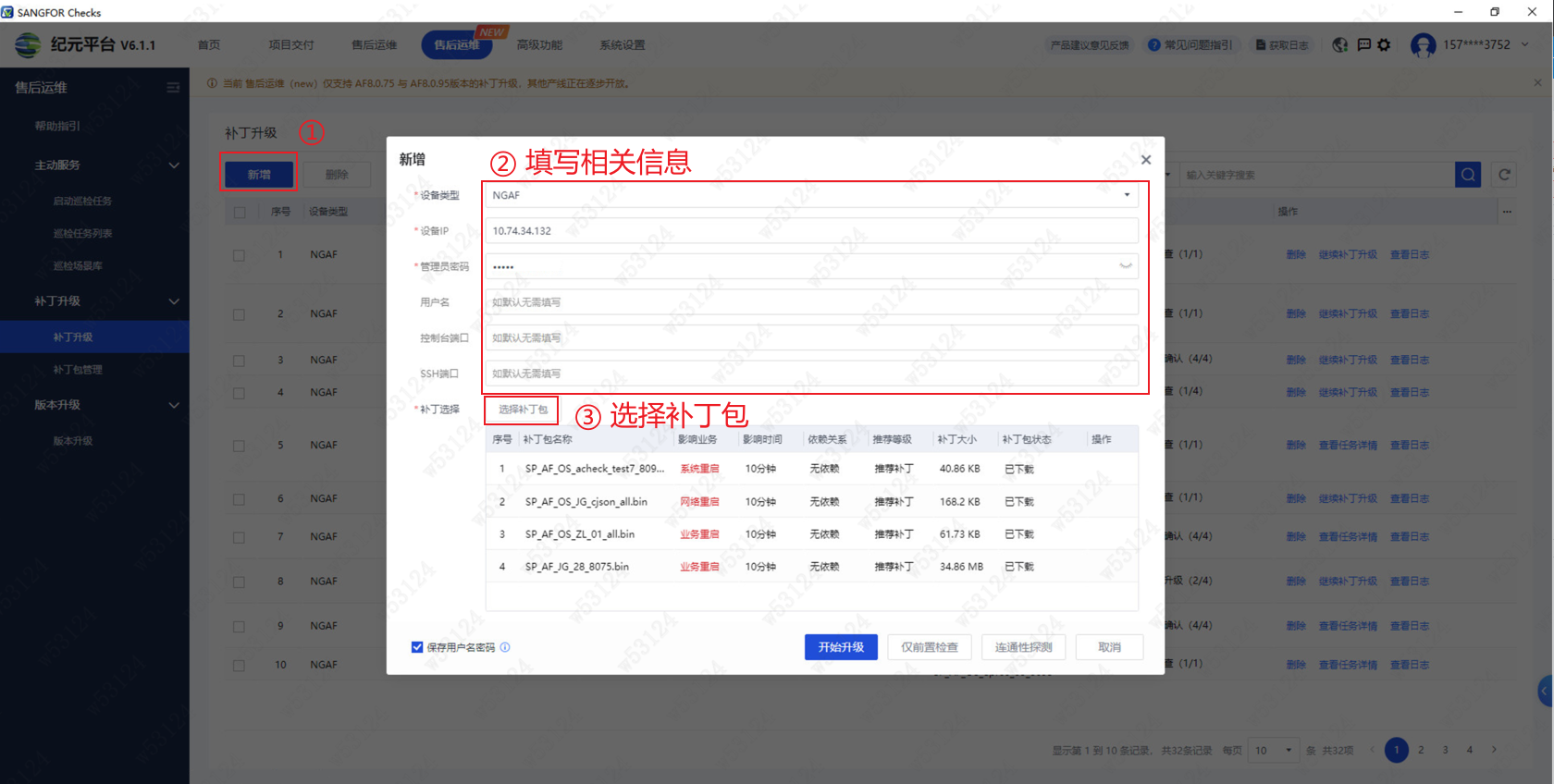Open the 设备类型 NGAF dropdown
This screenshot has width=1554, height=784.
(810, 195)
